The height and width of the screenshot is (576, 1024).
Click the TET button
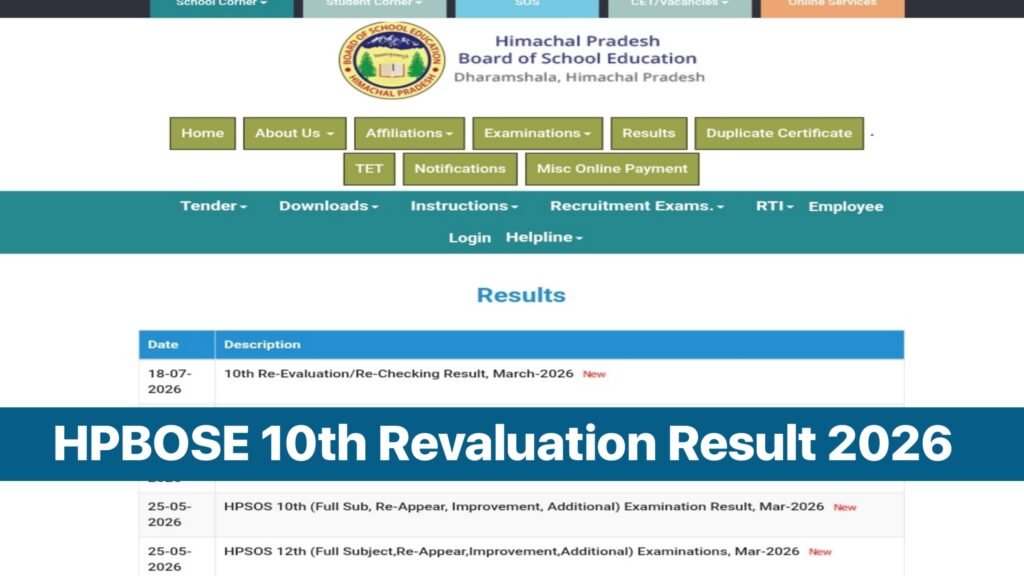point(369,169)
